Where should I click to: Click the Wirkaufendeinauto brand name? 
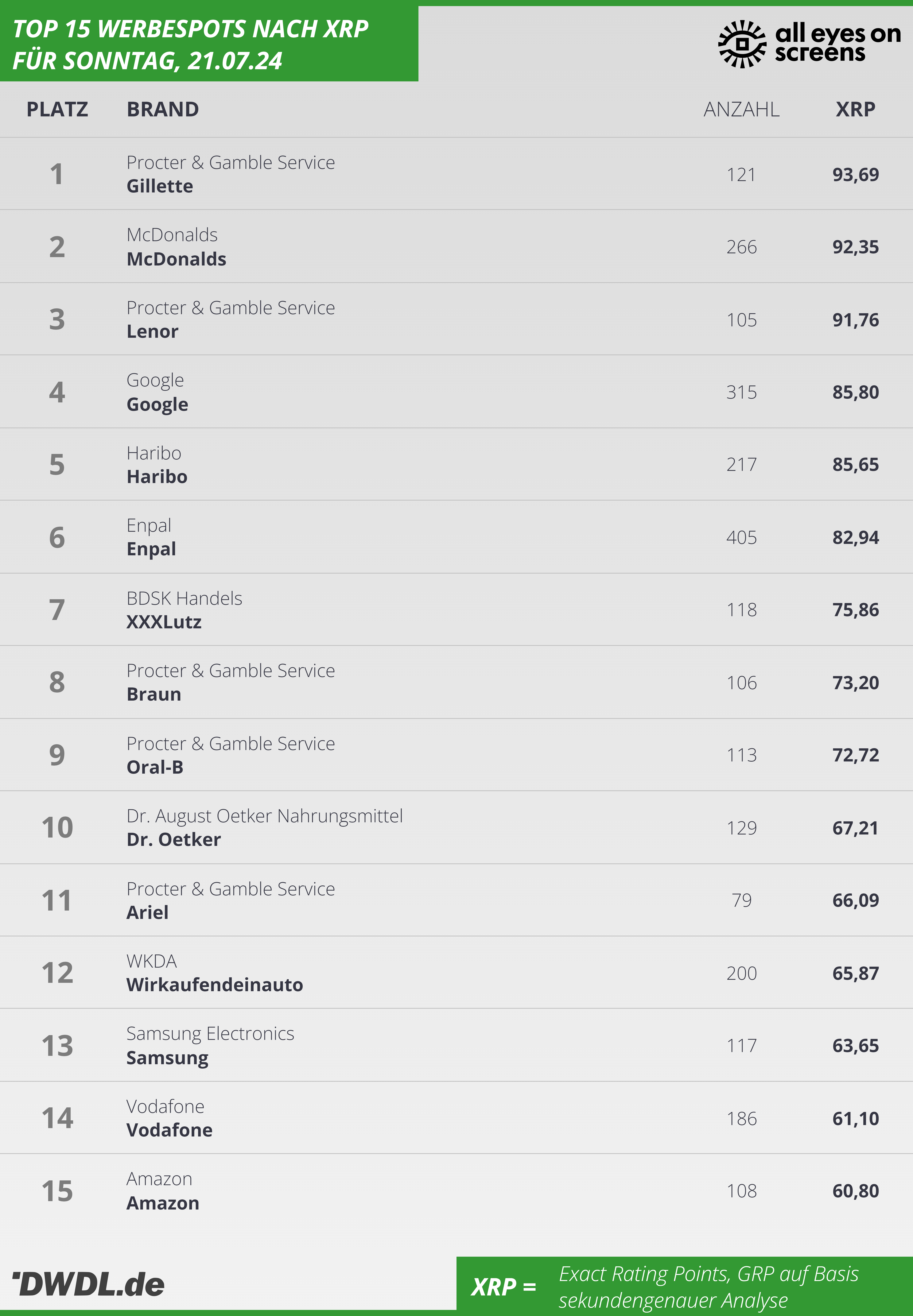pos(215,985)
